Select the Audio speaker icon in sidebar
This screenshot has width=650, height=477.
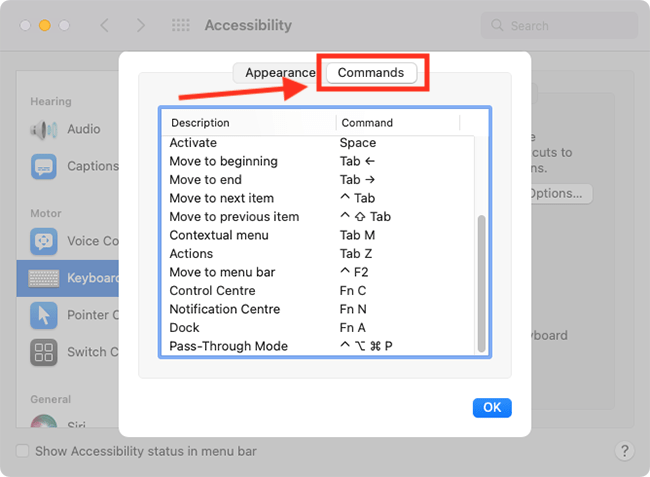(x=44, y=129)
